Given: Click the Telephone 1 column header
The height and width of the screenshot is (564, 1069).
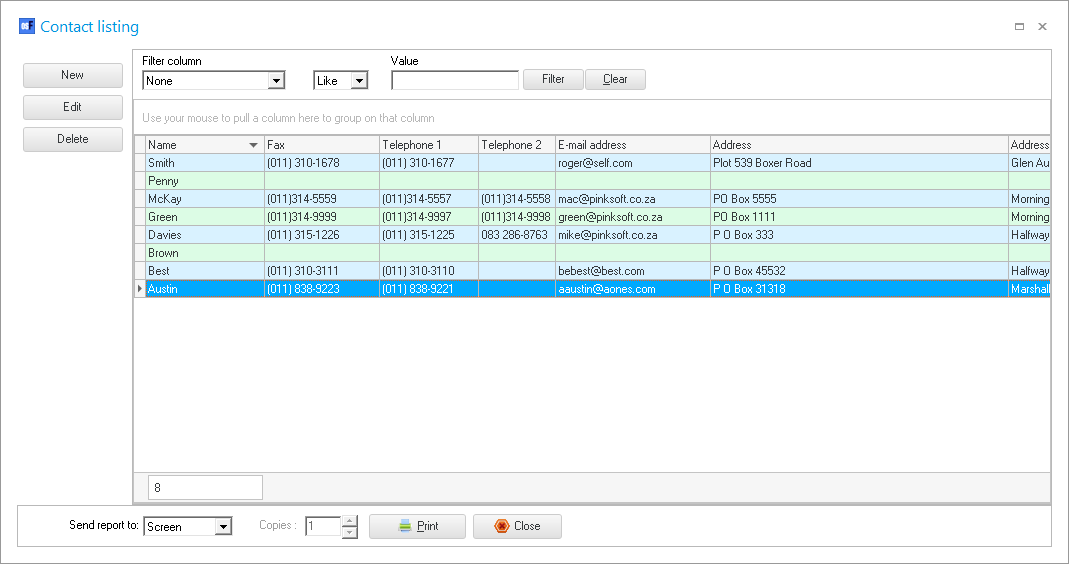Looking at the screenshot, I should [428, 145].
